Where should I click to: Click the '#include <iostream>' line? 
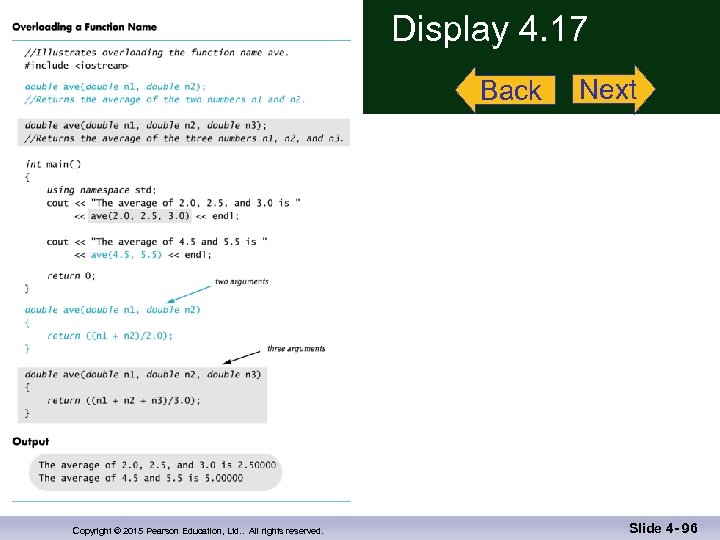click(76, 66)
